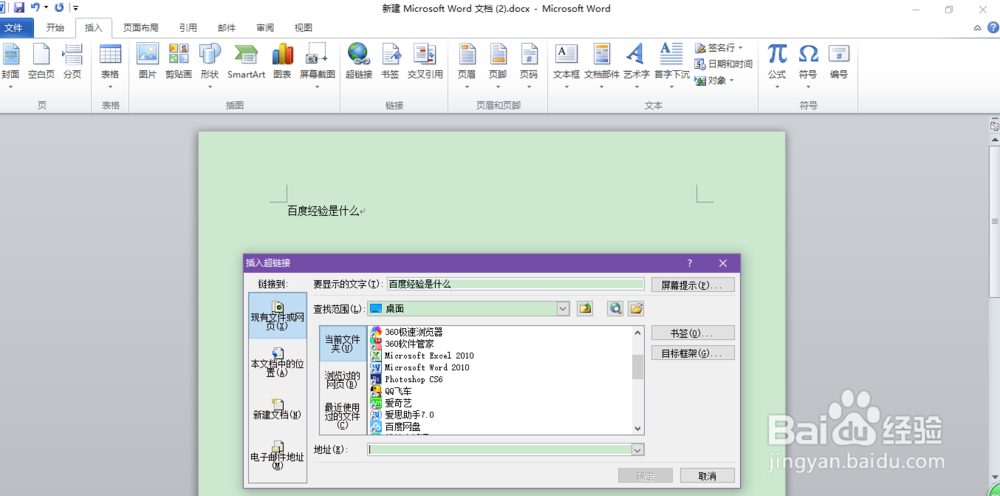1000x496 pixels.
Task: Click the browse the Web icon in dialog
Action: tap(615, 309)
